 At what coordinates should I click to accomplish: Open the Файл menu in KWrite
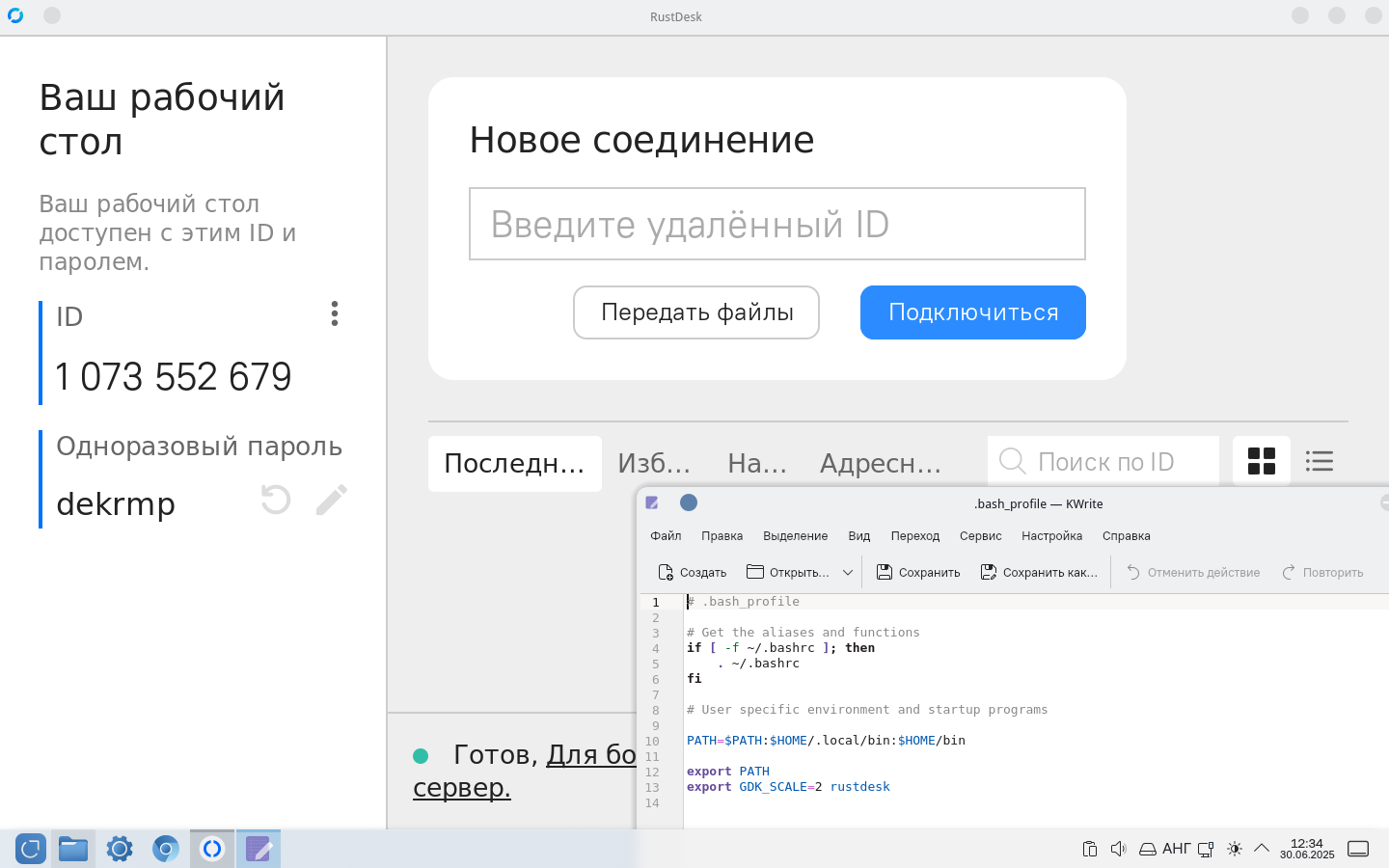[666, 536]
